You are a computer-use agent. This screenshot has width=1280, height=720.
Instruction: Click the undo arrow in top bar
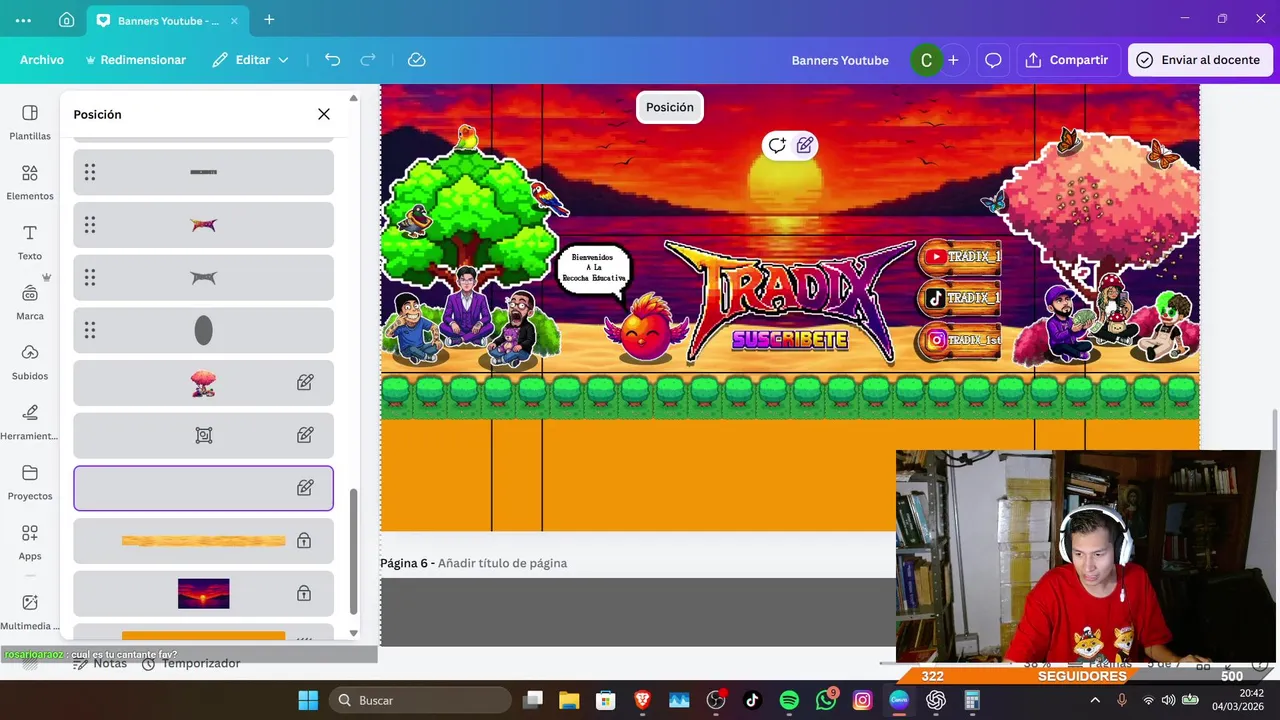point(333,60)
